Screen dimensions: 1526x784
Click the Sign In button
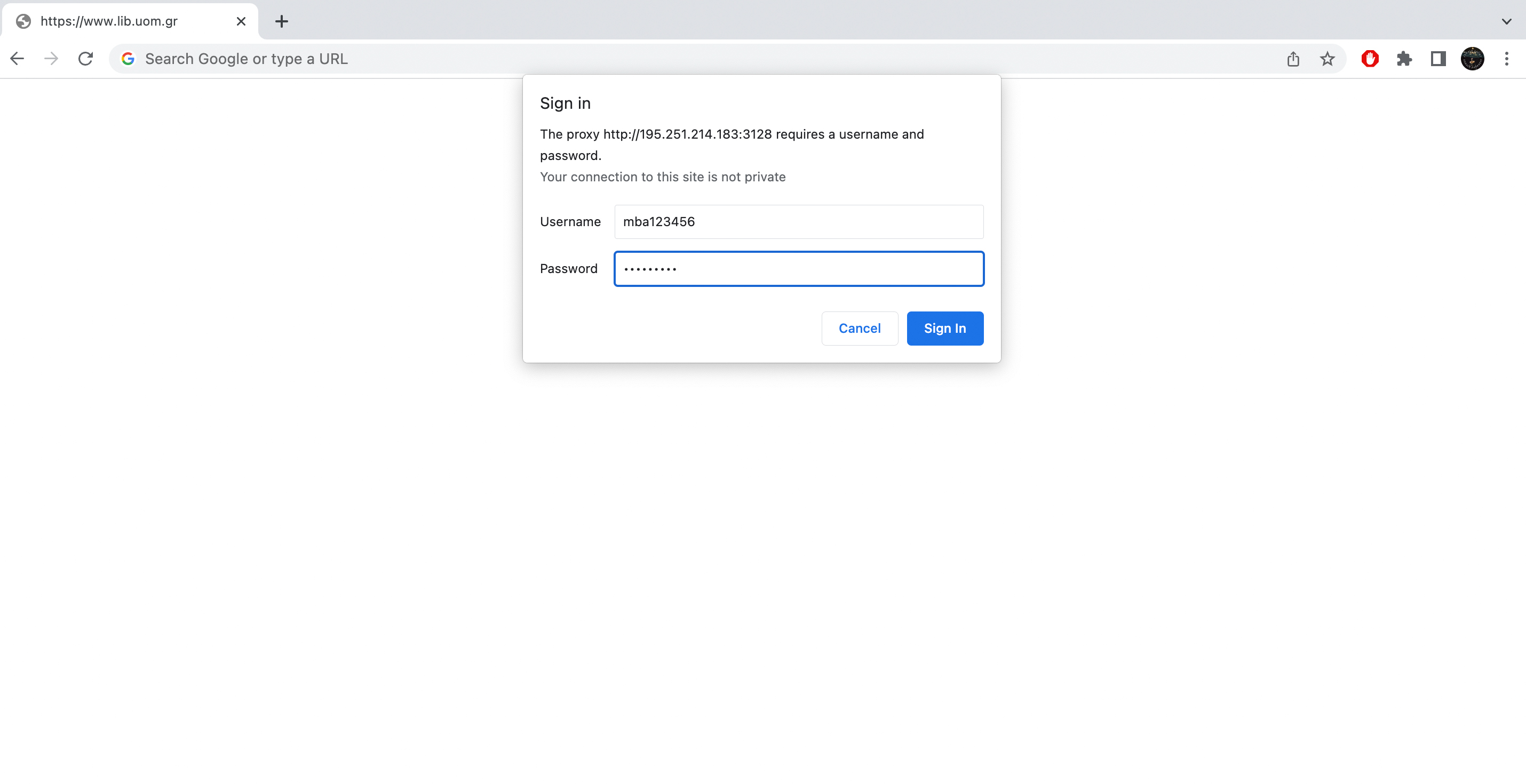coord(945,328)
